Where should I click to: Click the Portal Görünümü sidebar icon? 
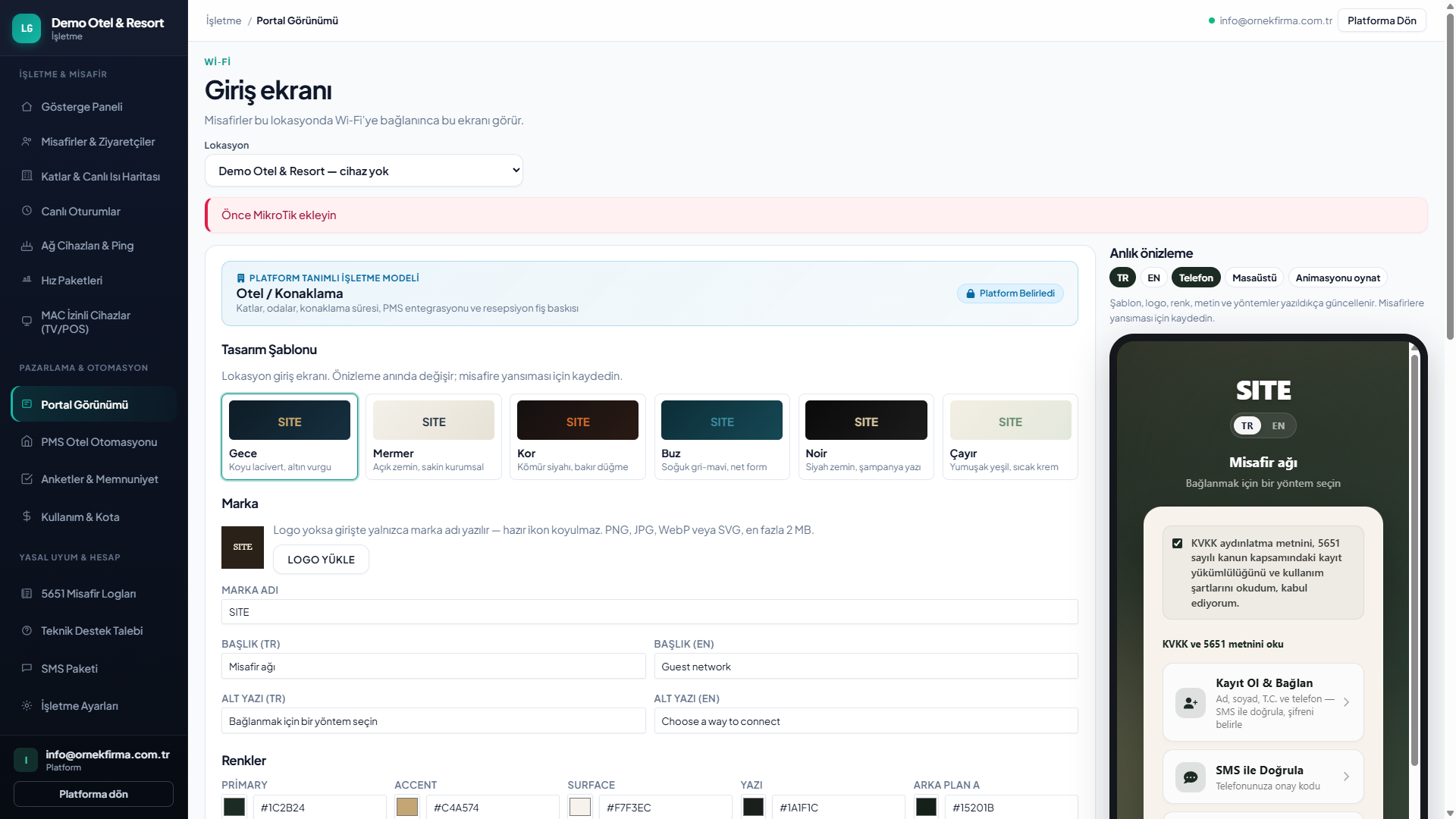click(x=27, y=404)
